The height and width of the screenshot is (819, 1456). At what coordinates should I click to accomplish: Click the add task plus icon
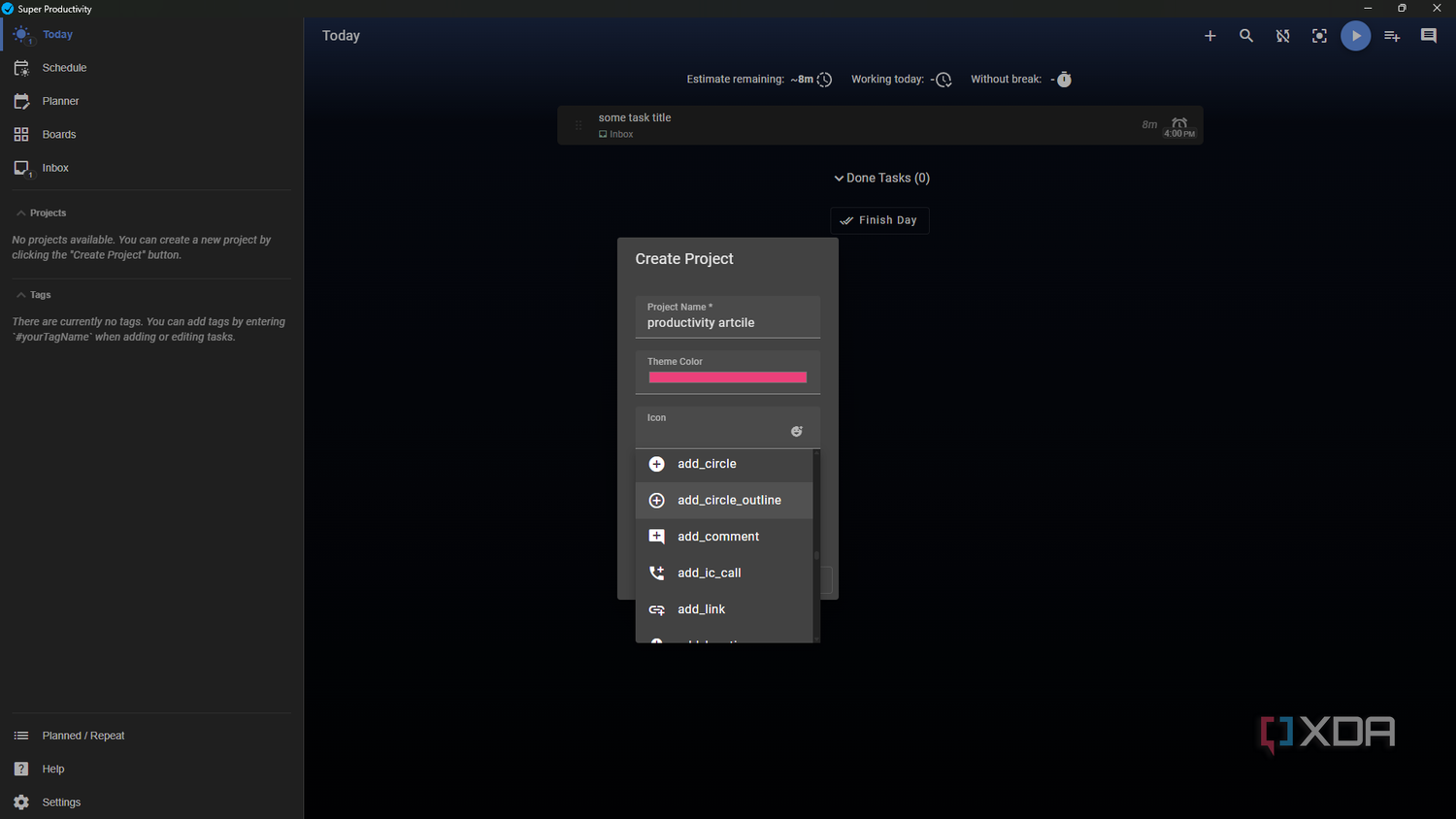click(x=1209, y=36)
